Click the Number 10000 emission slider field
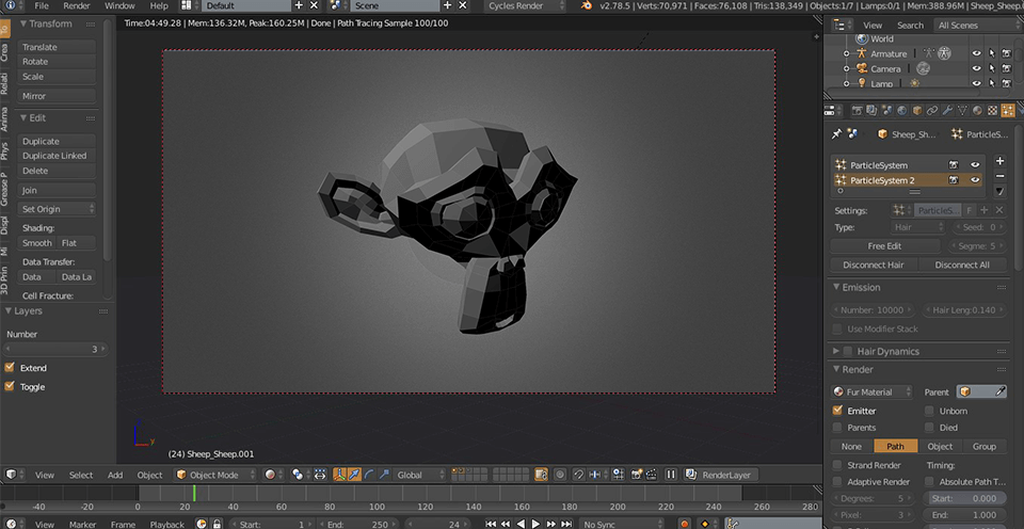 click(x=873, y=310)
